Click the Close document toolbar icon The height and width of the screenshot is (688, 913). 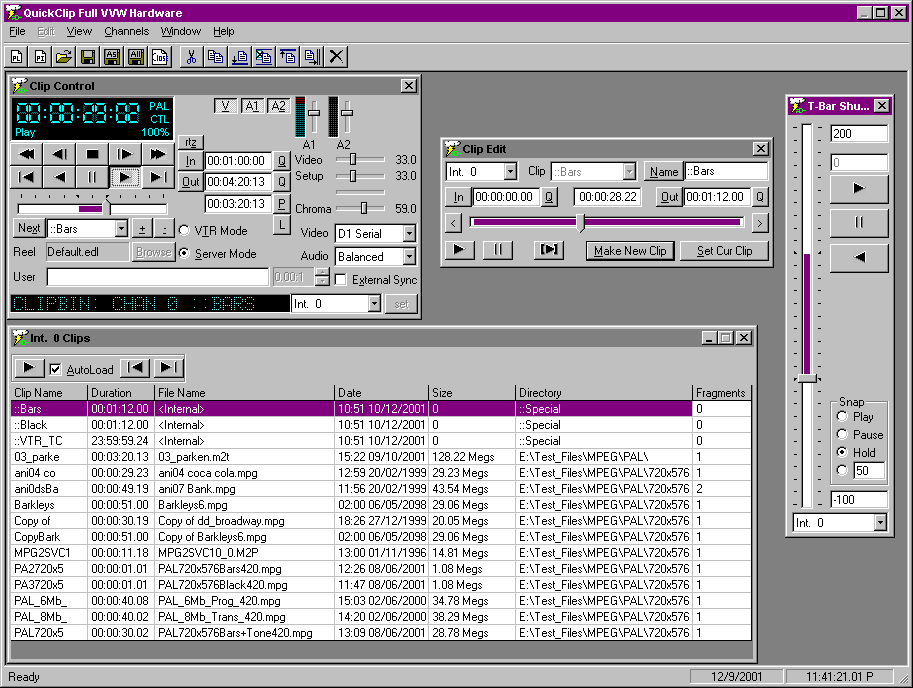click(160, 56)
